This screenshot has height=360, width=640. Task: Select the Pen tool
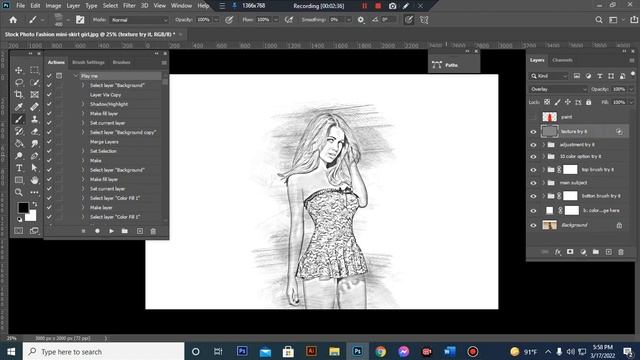click(34, 156)
